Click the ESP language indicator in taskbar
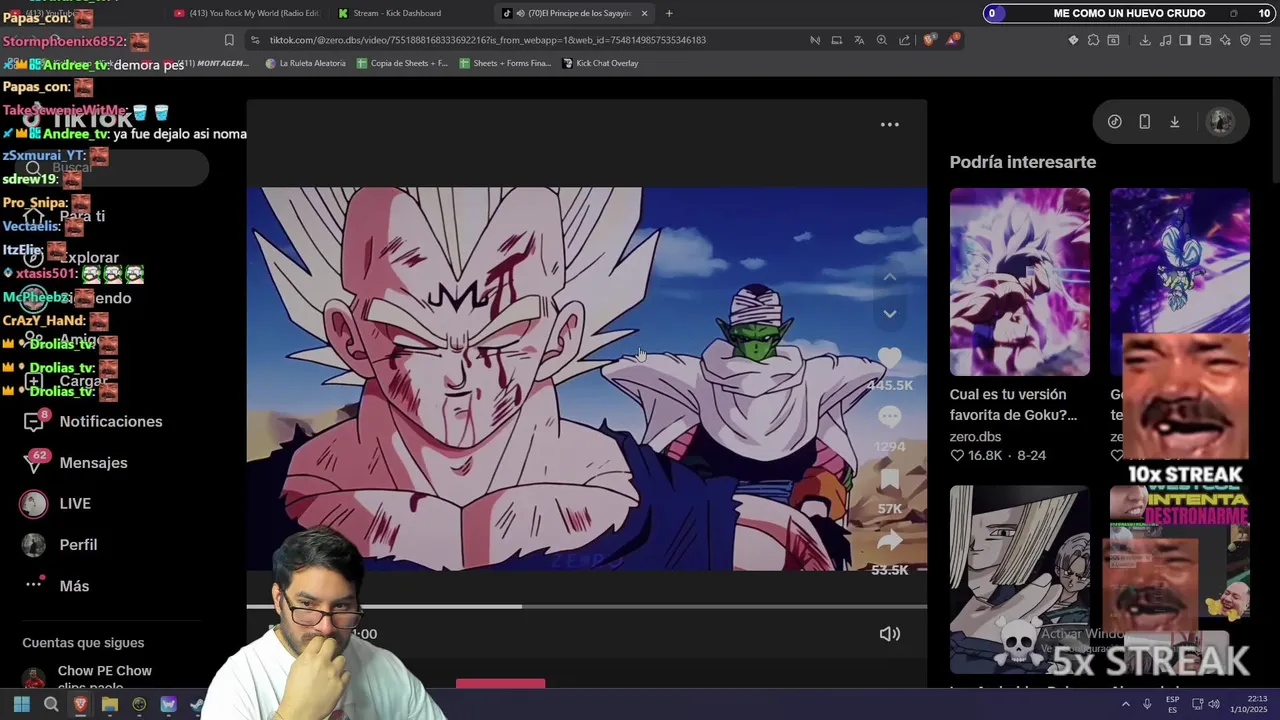 (x=1172, y=704)
